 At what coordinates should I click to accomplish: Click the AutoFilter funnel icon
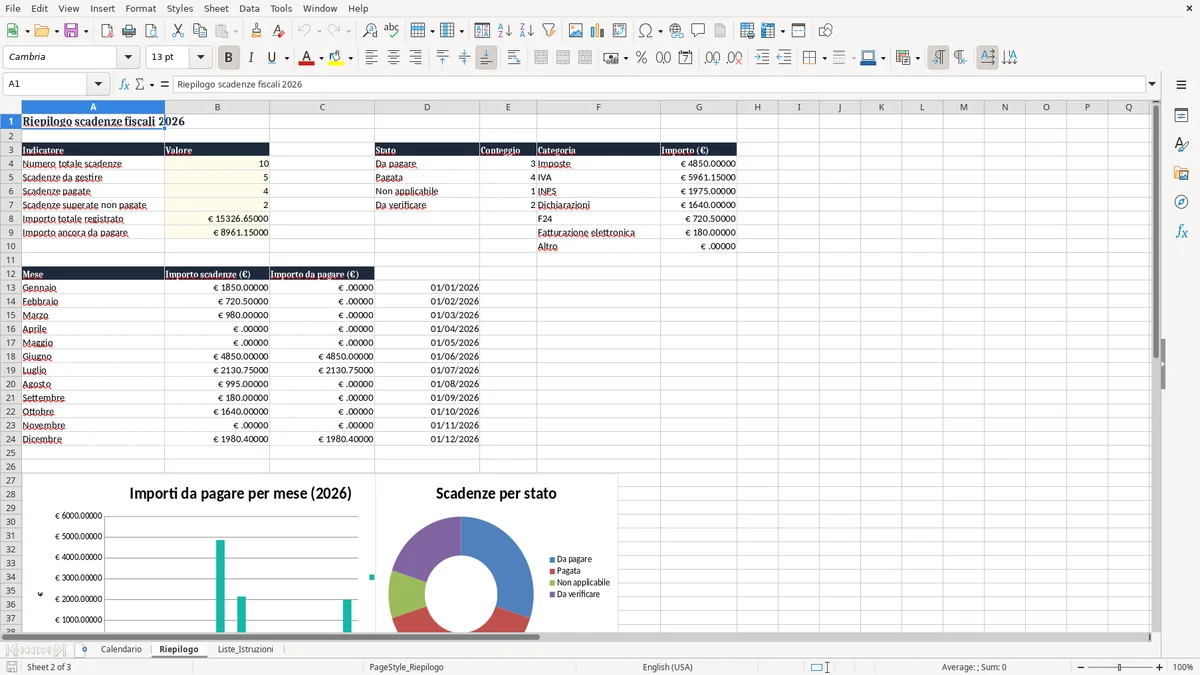tap(549, 31)
